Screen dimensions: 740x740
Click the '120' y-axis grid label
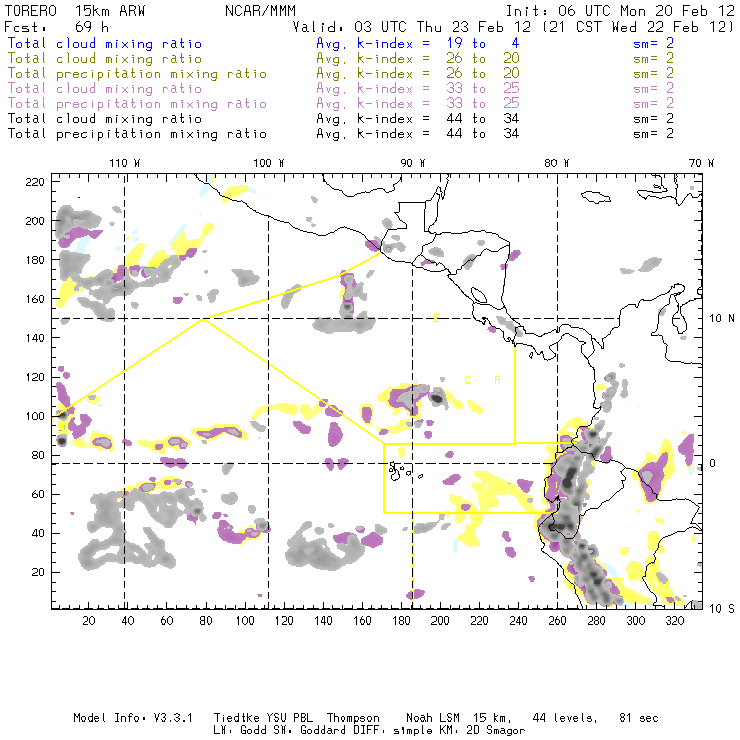click(x=35, y=377)
